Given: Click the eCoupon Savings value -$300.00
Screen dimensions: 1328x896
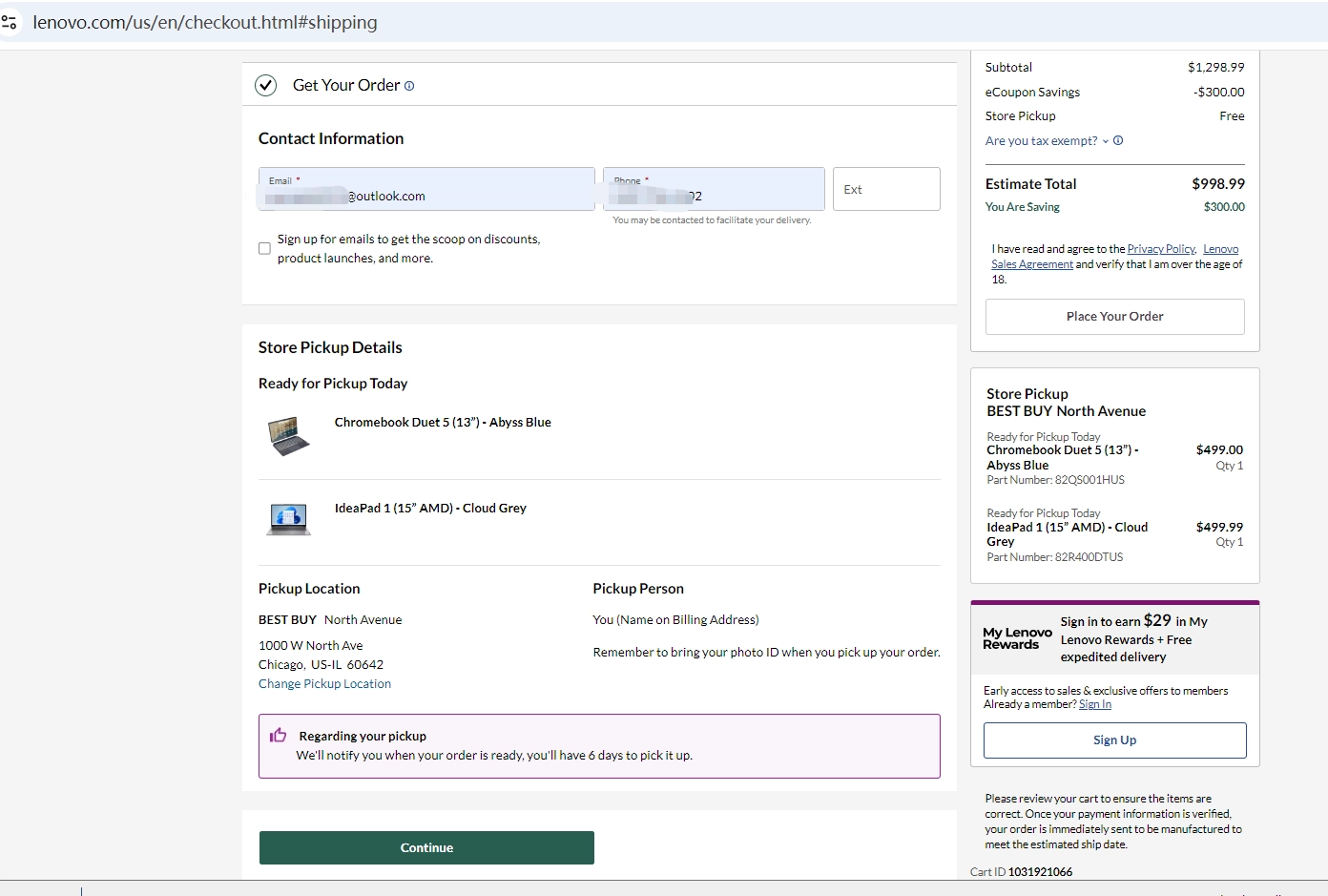Looking at the screenshot, I should click(1219, 93).
